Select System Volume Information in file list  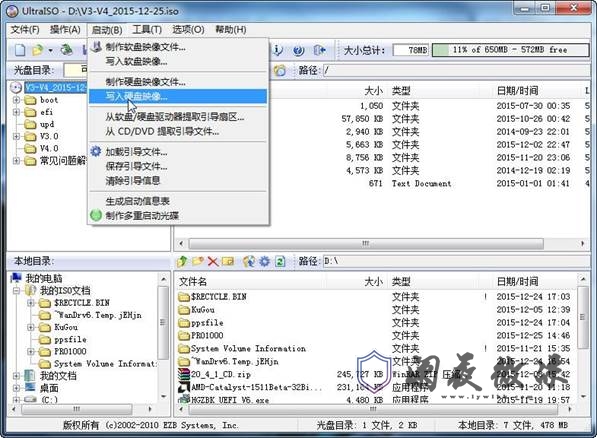[x=248, y=348]
